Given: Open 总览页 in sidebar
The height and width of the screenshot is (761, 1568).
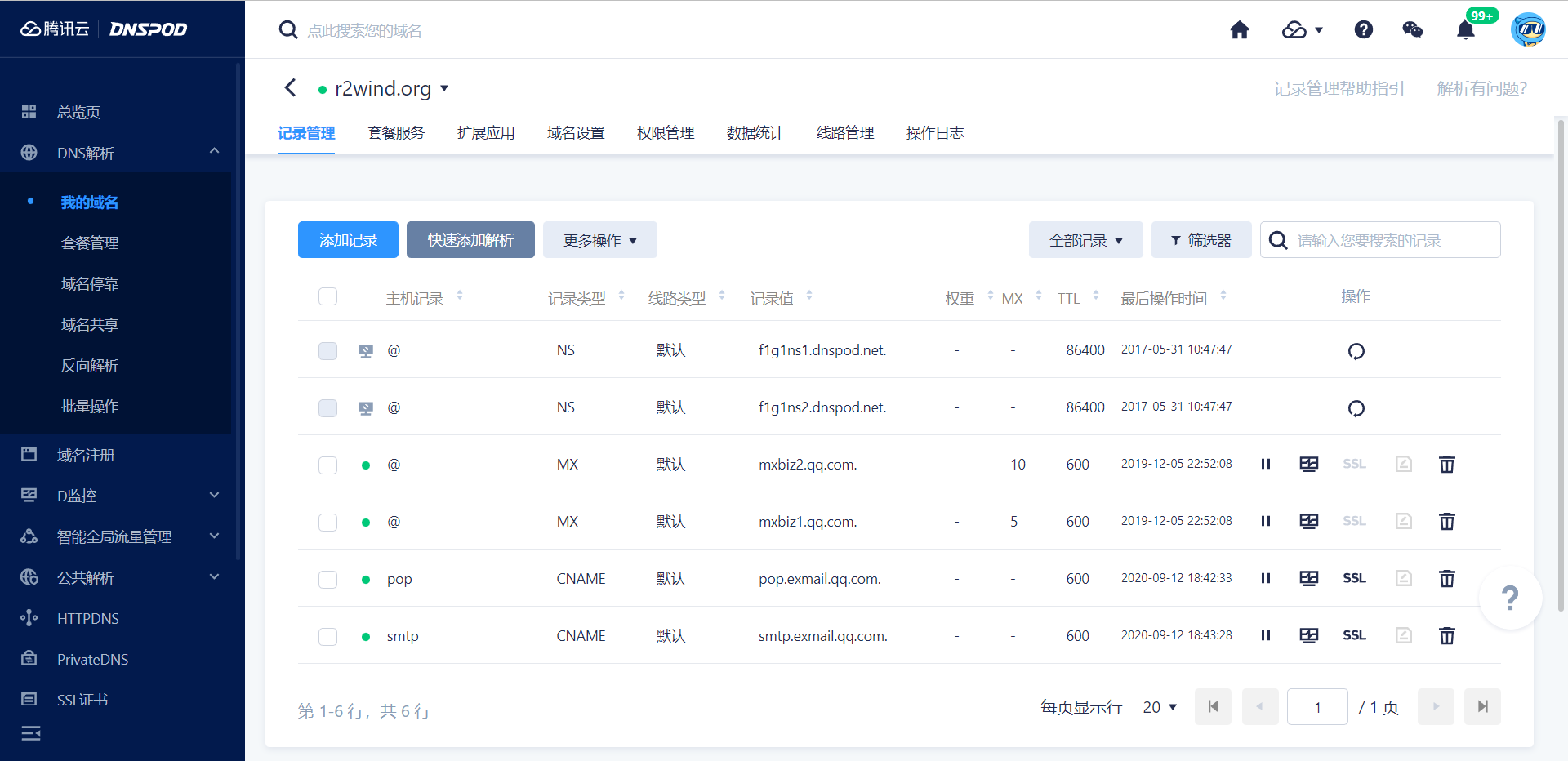Looking at the screenshot, I should click(78, 112).
